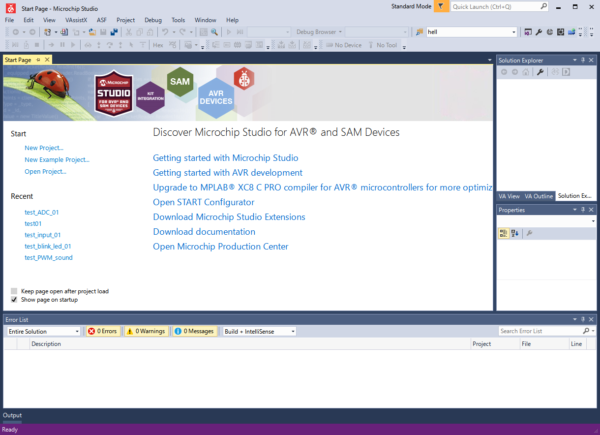Click the New Project... link
Image resolution: width=600 pixels, height=435 pixels.
point(44,148)
